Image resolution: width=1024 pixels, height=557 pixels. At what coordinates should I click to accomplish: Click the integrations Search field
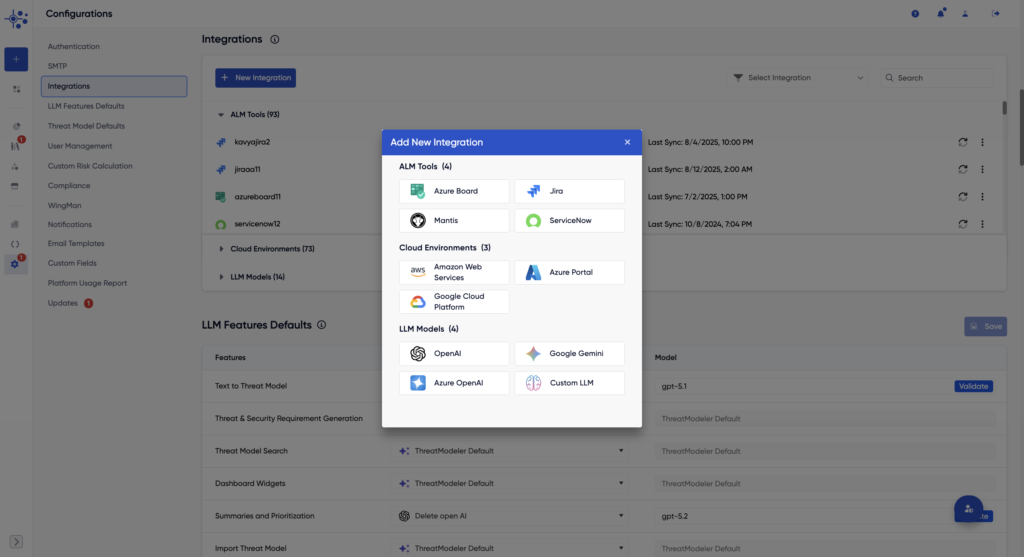click(x=940, y=78)
